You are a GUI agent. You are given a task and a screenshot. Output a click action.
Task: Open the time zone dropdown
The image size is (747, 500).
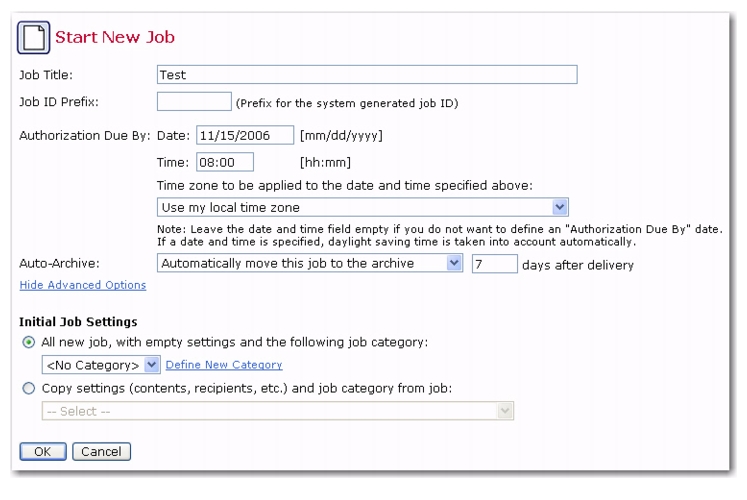point(363,207)
